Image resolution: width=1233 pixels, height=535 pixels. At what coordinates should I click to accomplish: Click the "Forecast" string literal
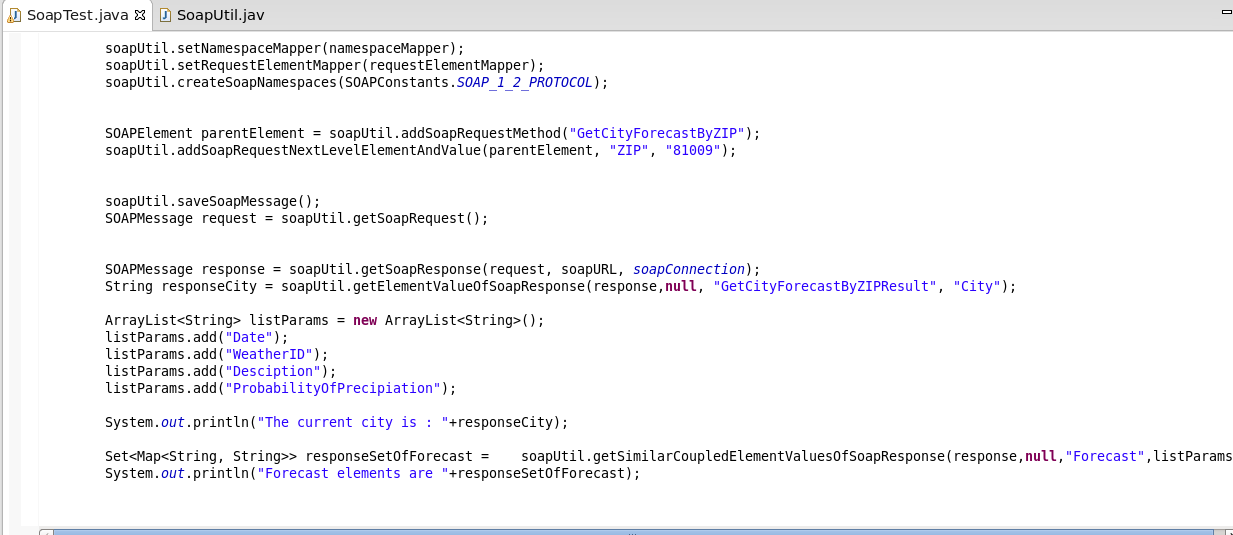point(1105,456)
